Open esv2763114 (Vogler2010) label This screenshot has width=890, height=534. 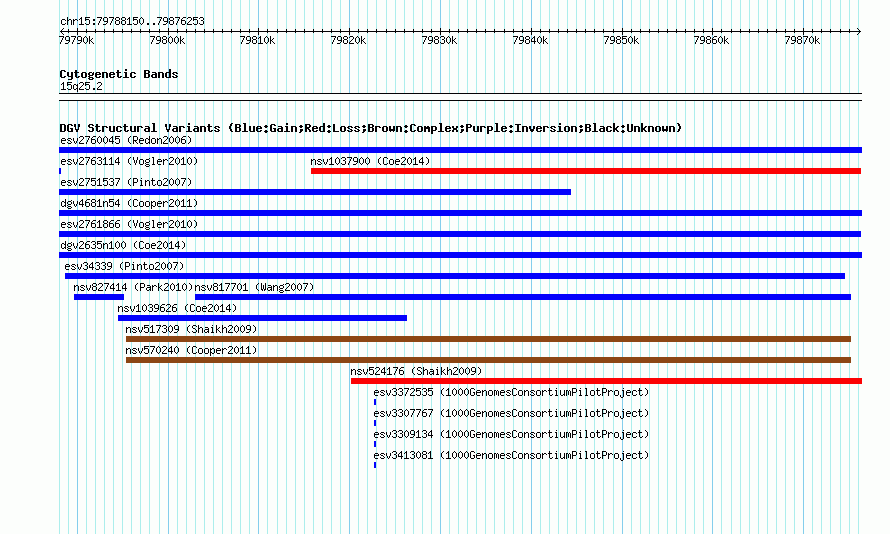129,161
